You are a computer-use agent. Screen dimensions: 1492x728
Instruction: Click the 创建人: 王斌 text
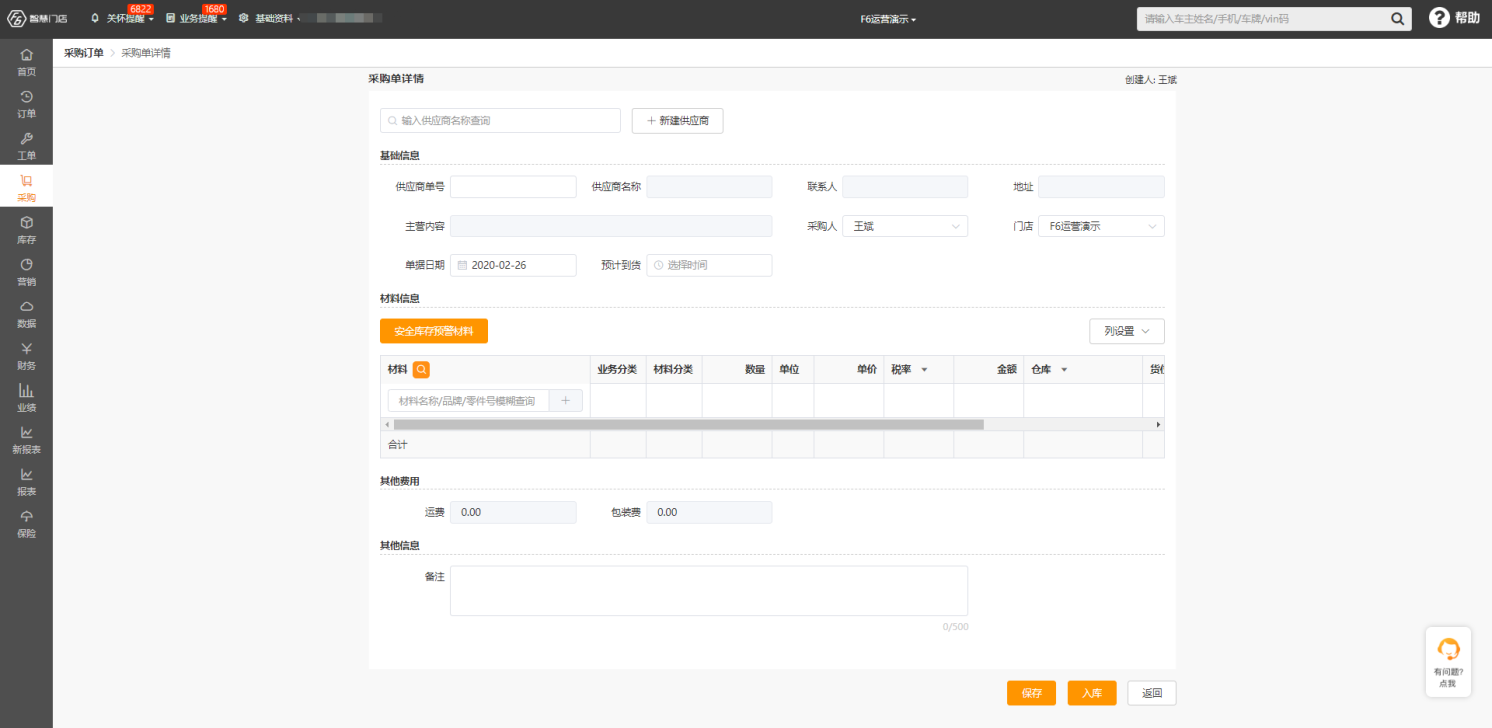[x=1150, y=79]
